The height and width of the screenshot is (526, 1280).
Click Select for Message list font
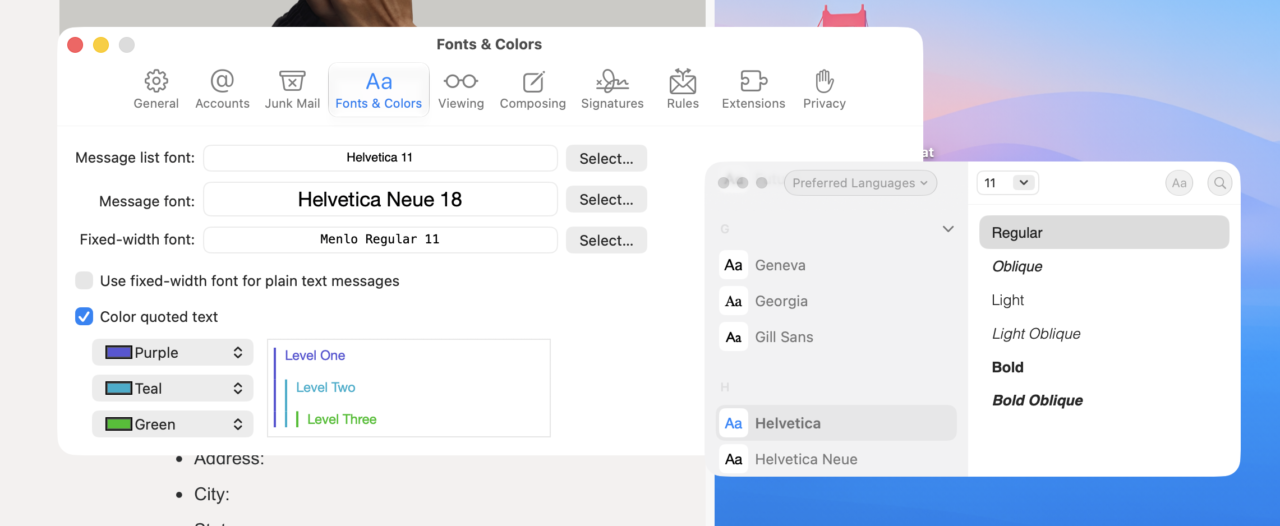click(x=606, y=158)
